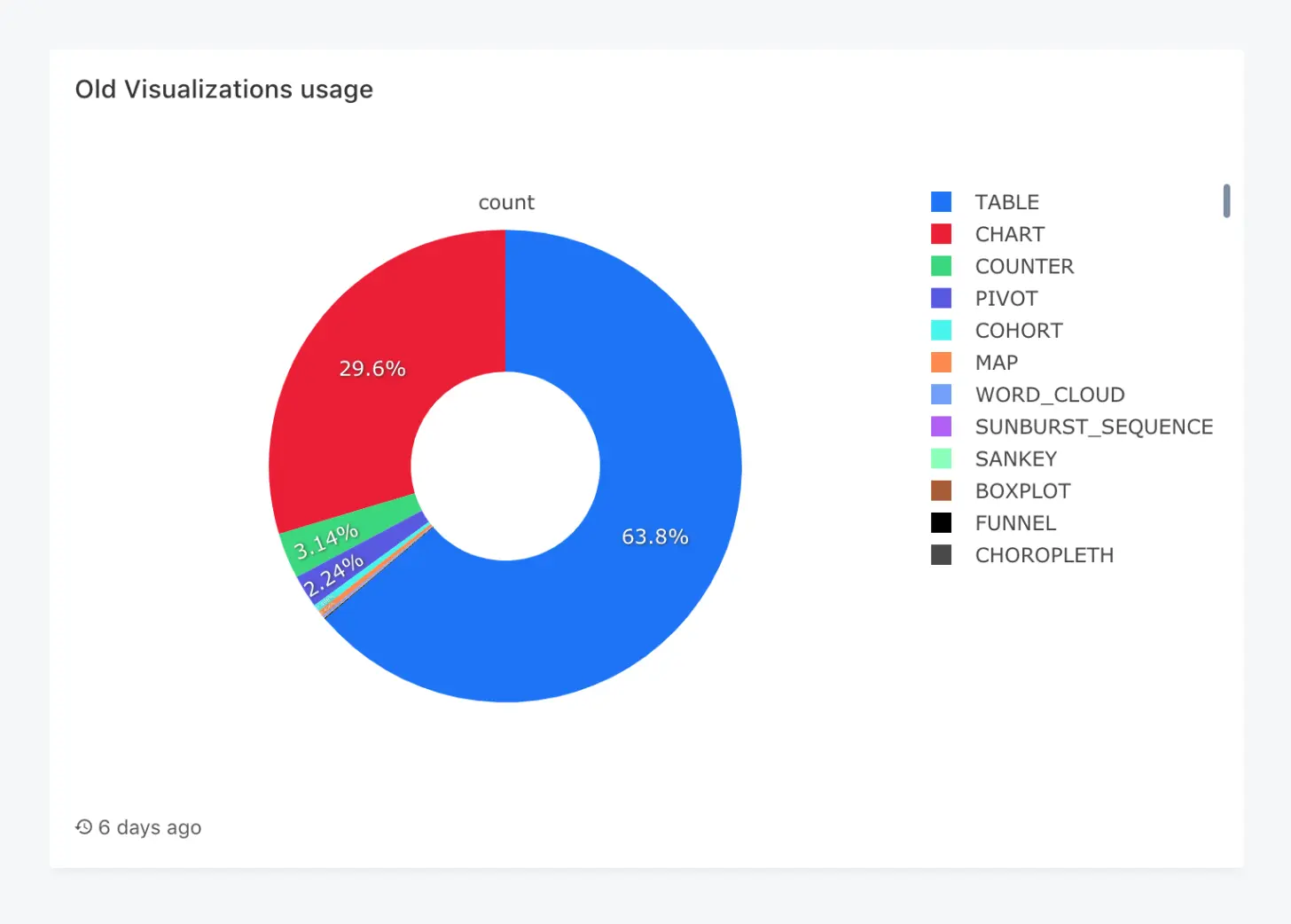Click the SUNBURST_SEQUENCE purple swatch
1291x924 pixels.
coord(941,427)
